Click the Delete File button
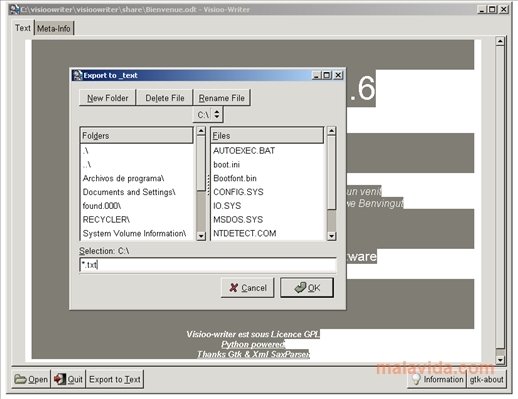This screenshot has height=399, width=518. (x=165, y=98)
